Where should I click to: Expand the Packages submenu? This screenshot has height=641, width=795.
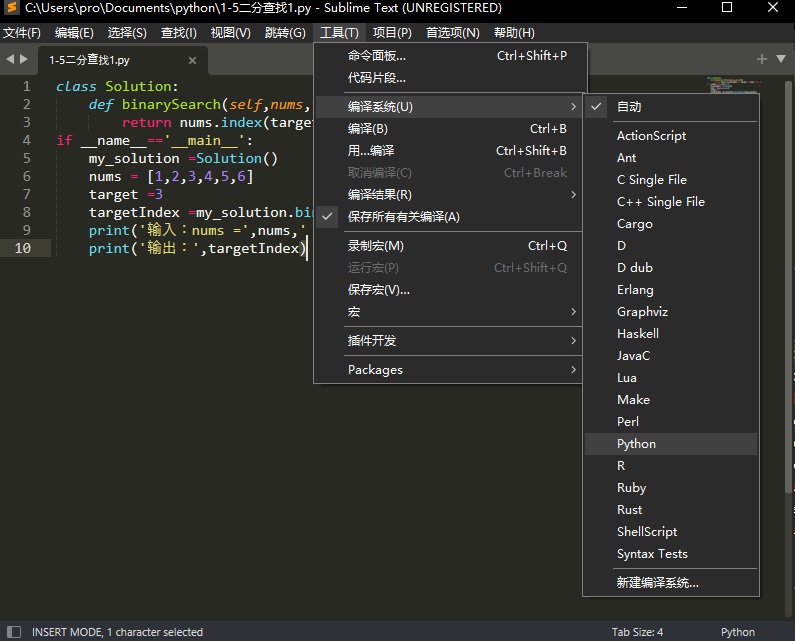click(449, 370)
